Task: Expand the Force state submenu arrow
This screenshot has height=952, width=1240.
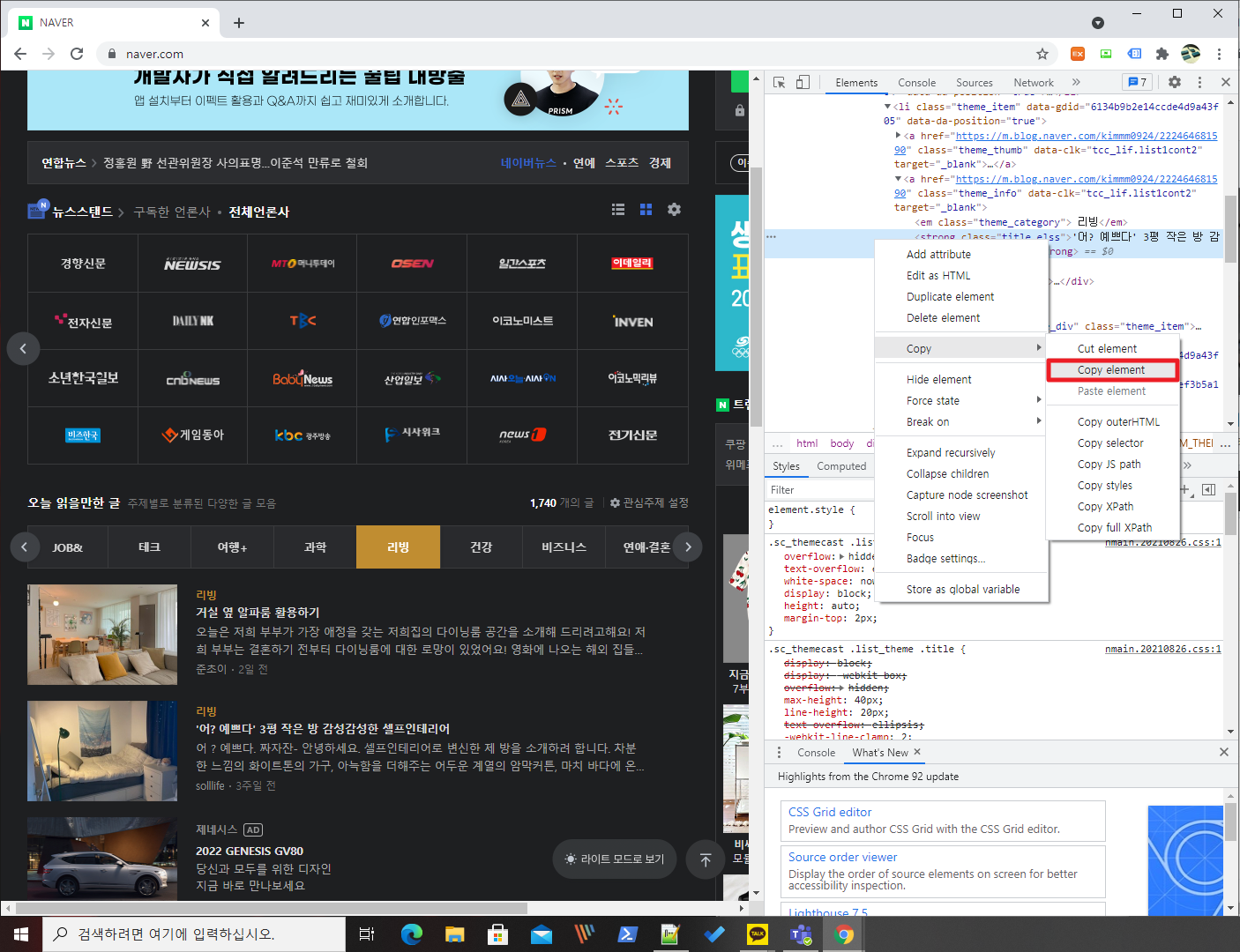Action: [x=1039, y=400]
